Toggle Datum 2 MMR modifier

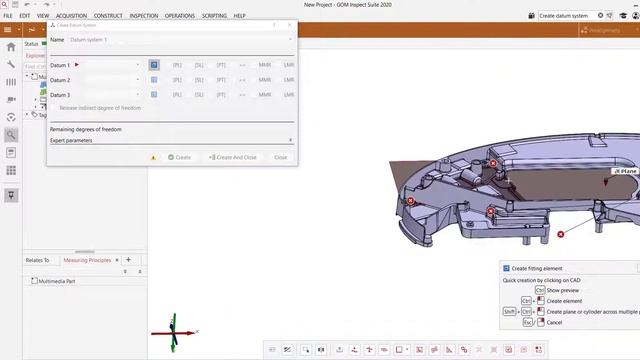tap(264, 80)
